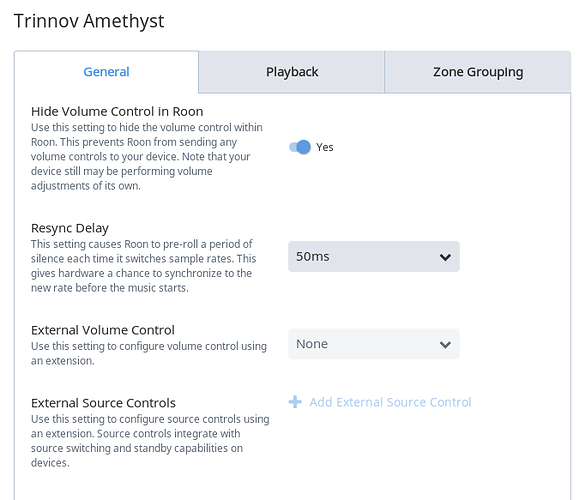
Task: Click the External Source Controls heading
Action: point(103,403)
